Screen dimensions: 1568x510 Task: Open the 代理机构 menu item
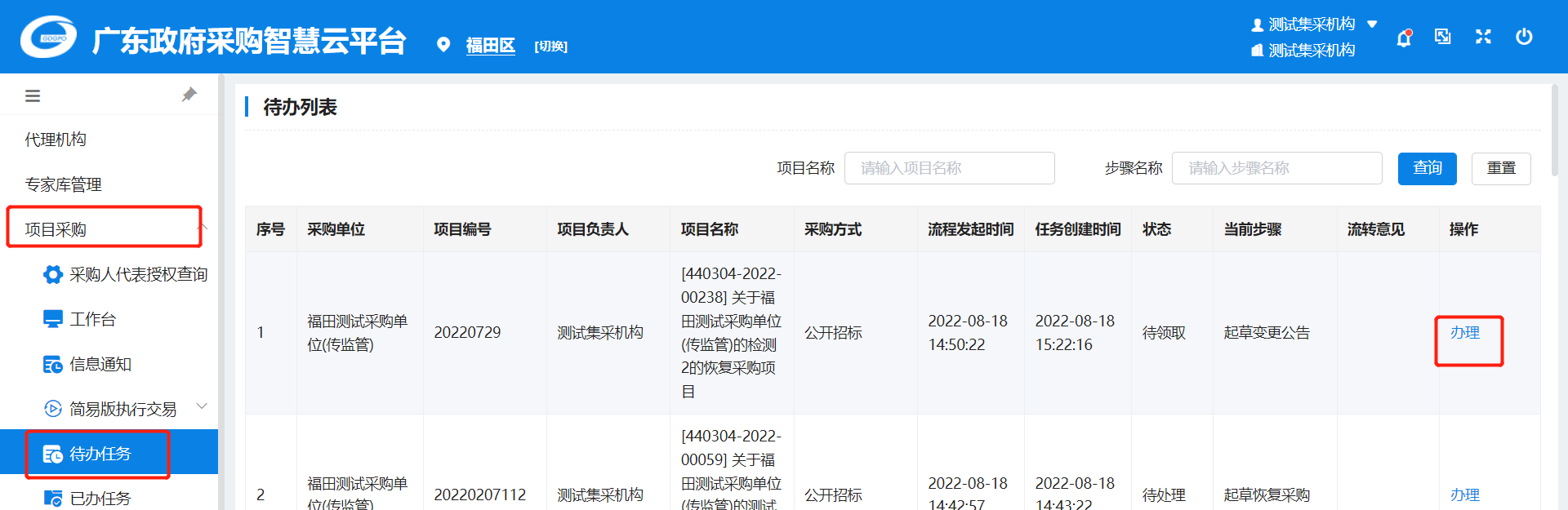point(56,140)
